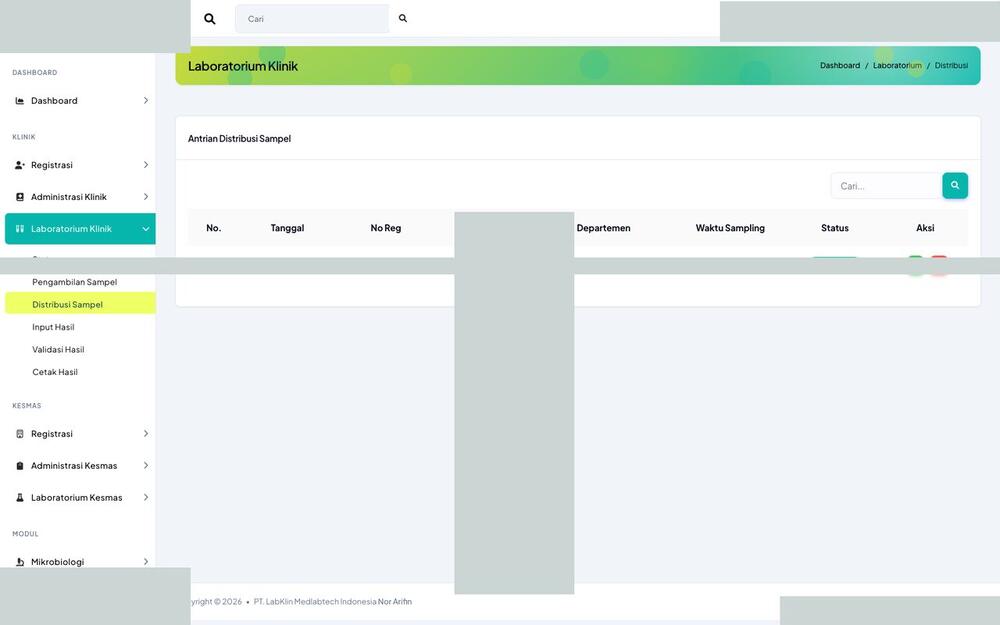Open the Dashboard menu label in sidebar
1000x625 pixels.
tap(54, 101)
